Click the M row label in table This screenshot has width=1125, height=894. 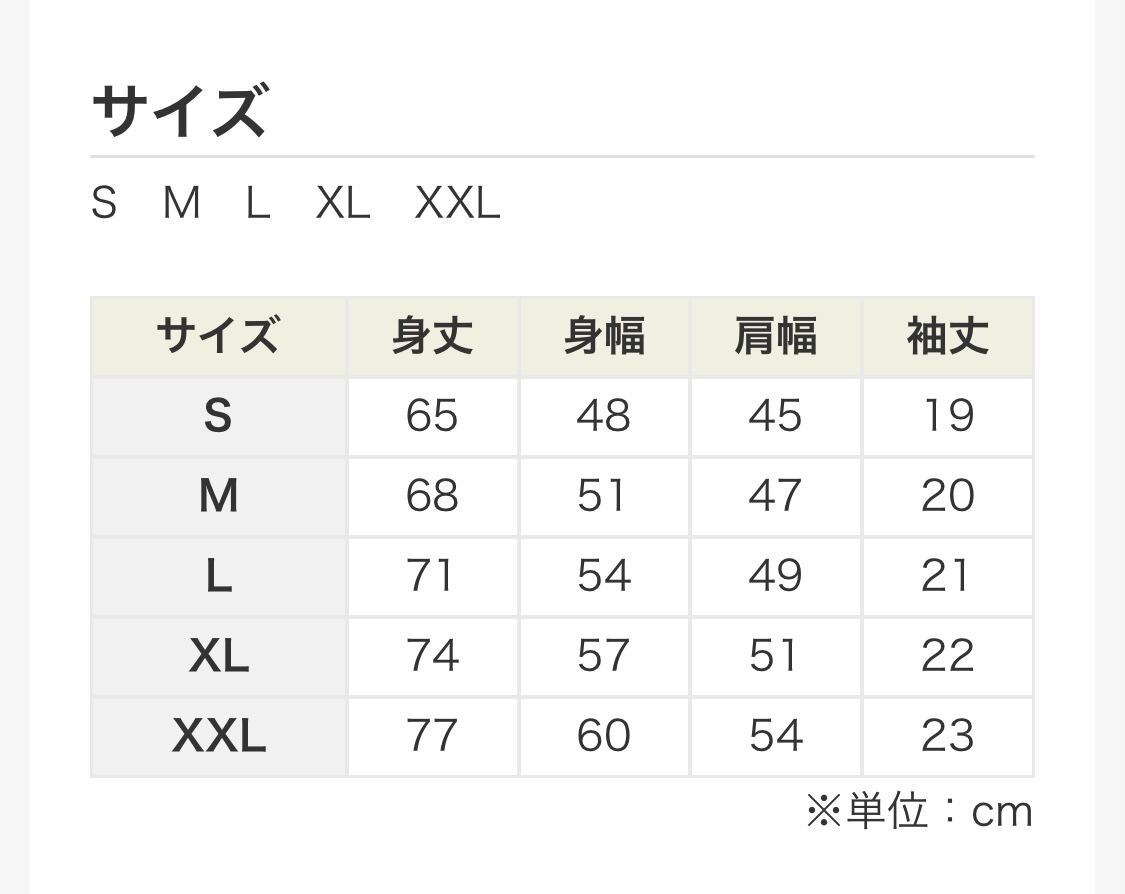click(x=218, y=496)
